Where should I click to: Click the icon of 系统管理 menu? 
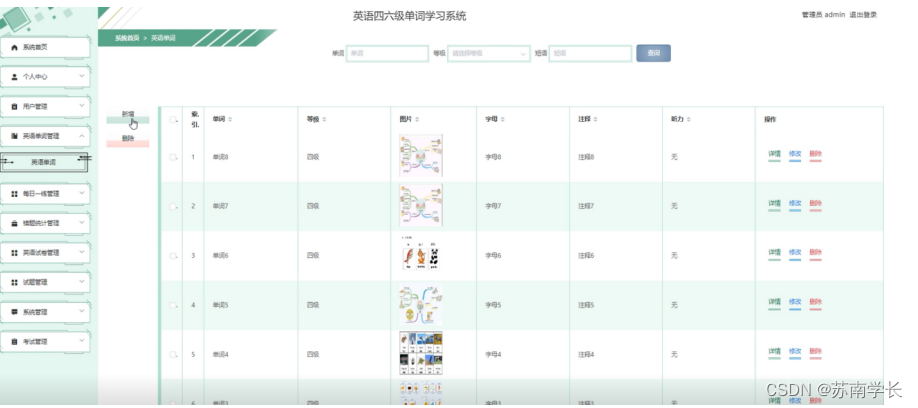point(15,312)
